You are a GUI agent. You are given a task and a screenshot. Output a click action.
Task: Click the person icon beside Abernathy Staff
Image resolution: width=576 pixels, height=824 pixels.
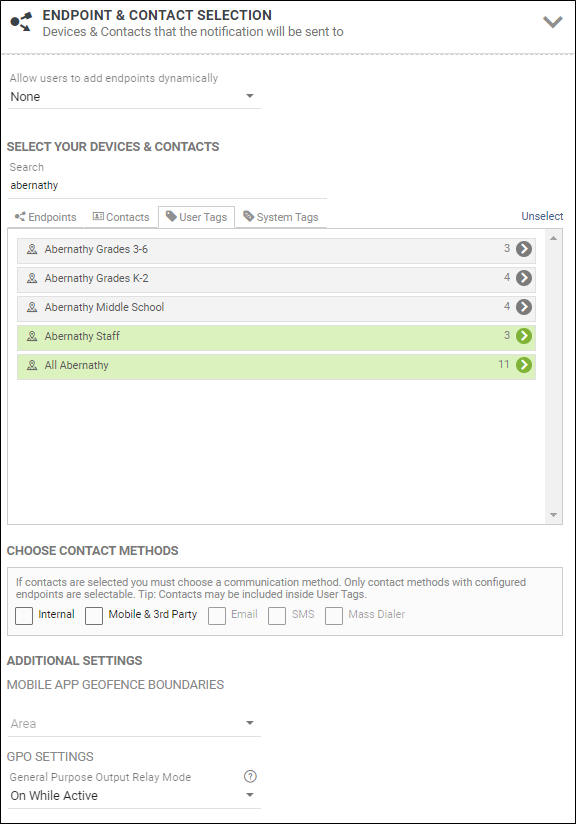click(x=32, y=336)
